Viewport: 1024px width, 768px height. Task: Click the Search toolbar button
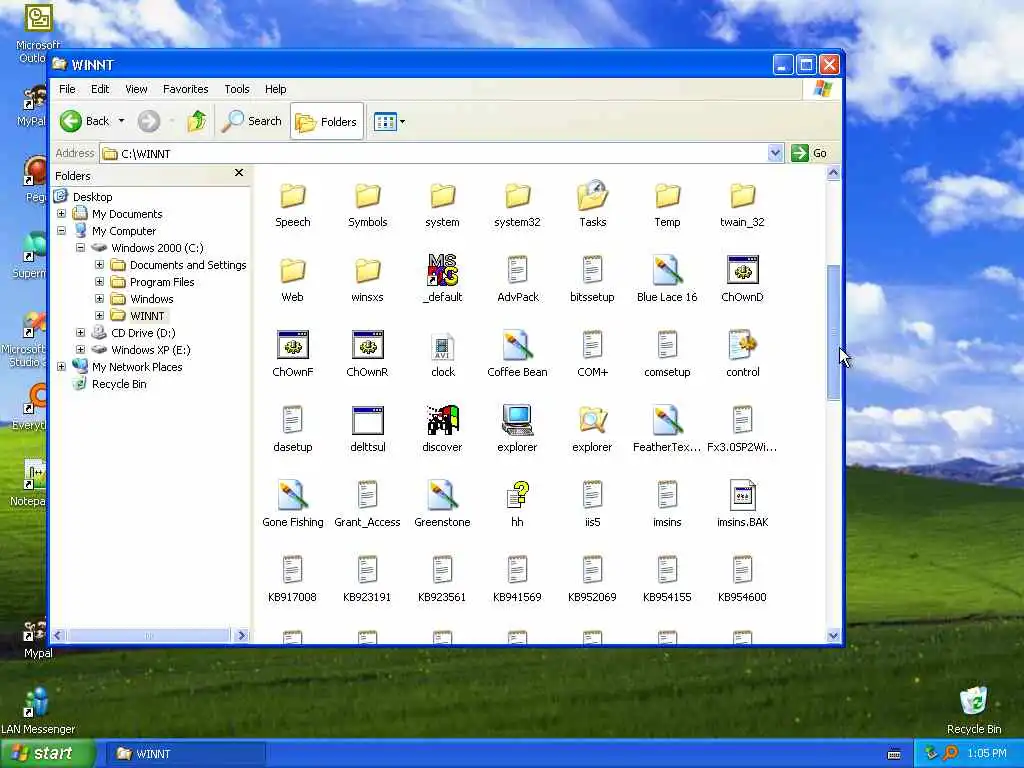click(x=252, y=121)
